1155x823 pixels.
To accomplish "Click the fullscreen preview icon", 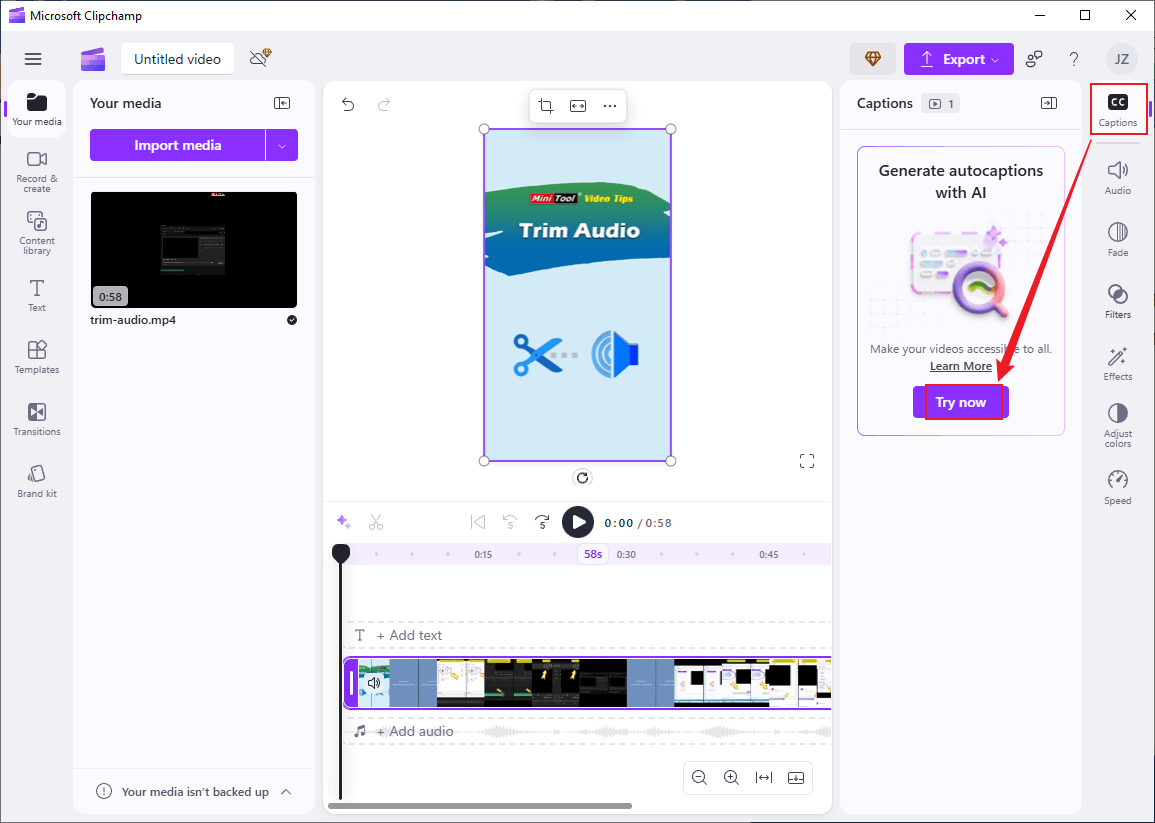I will click(x=807, y=461).
